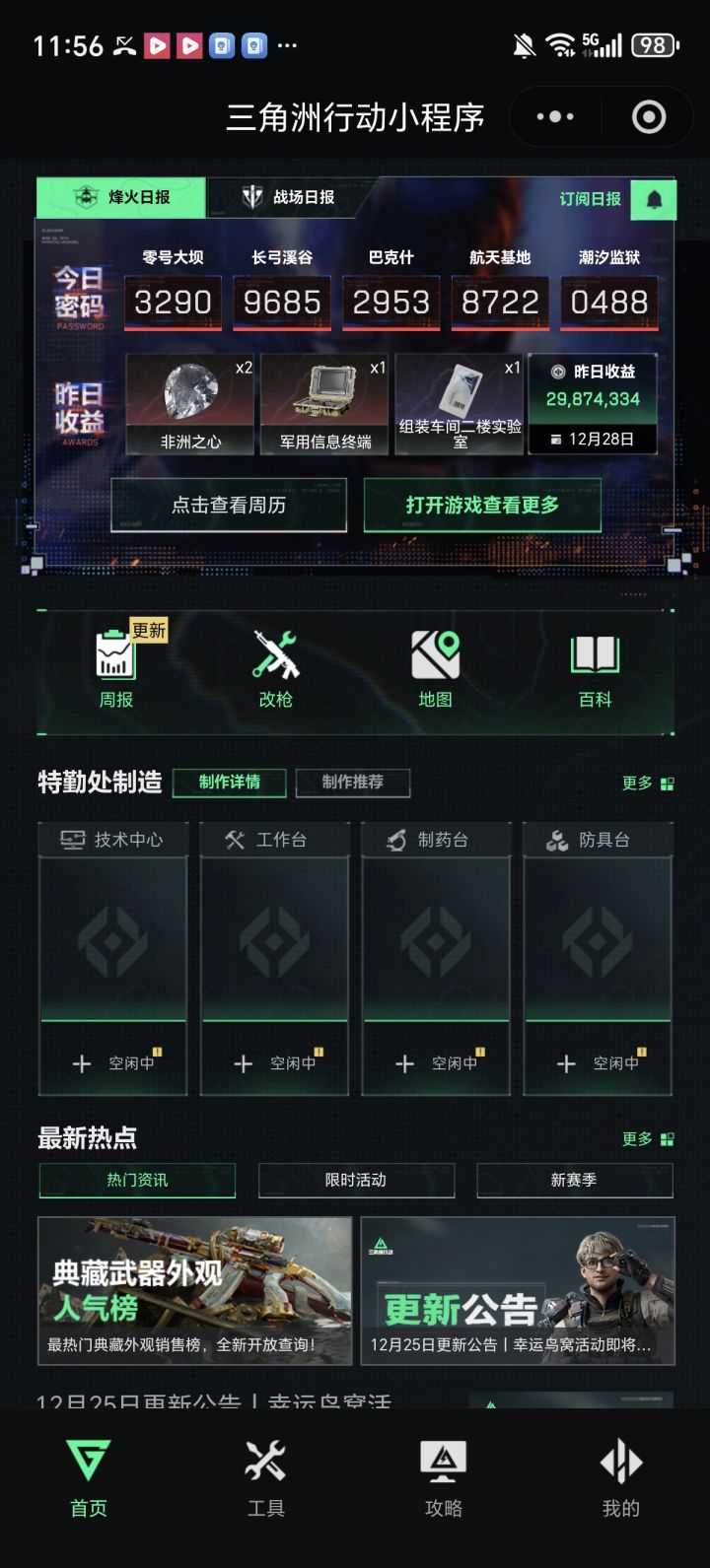Expand 更多 next to 特勤处制造
This screenshot has height=1568, width=710.
click(648, 784)
